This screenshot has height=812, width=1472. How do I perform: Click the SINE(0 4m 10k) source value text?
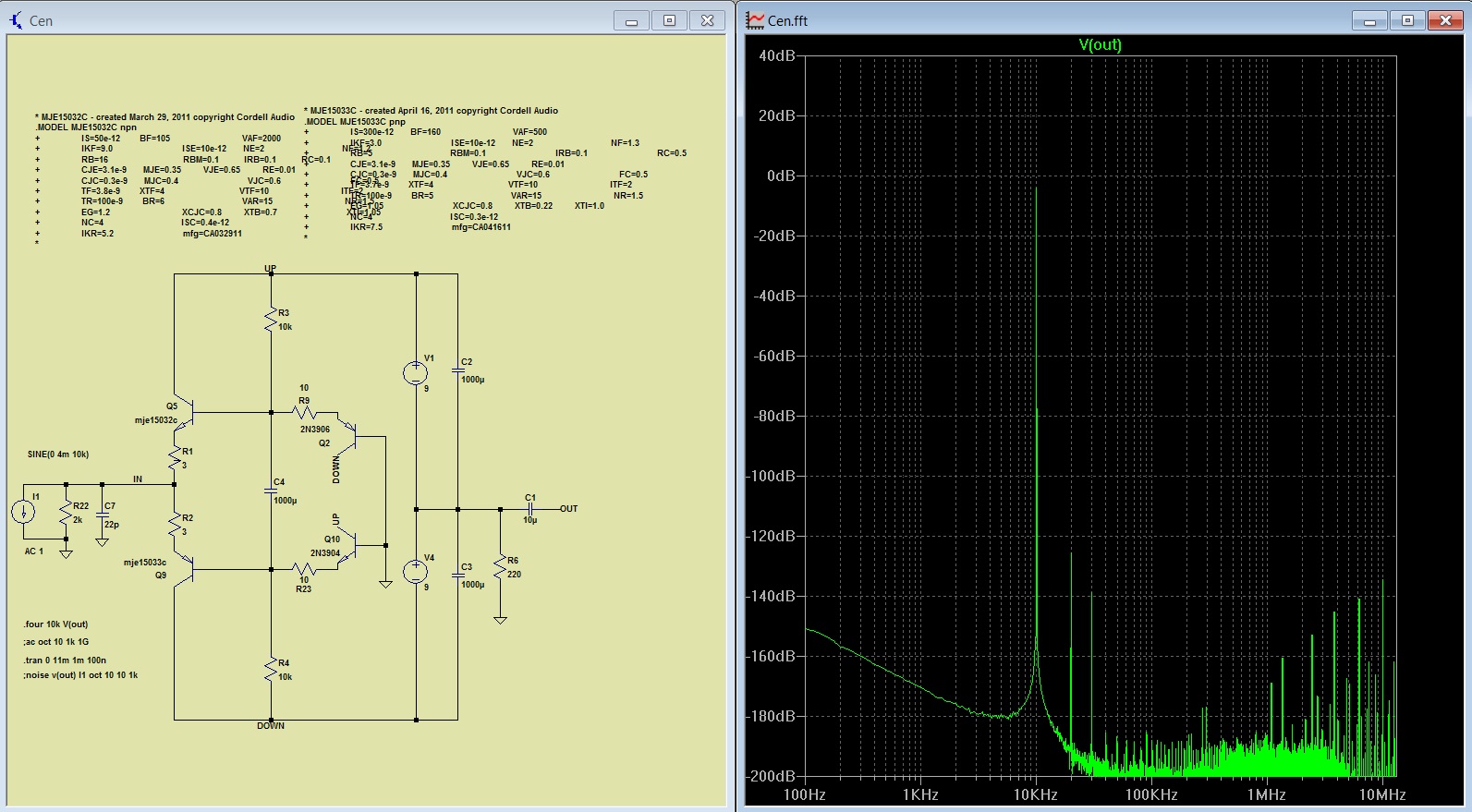coord(58,454)
